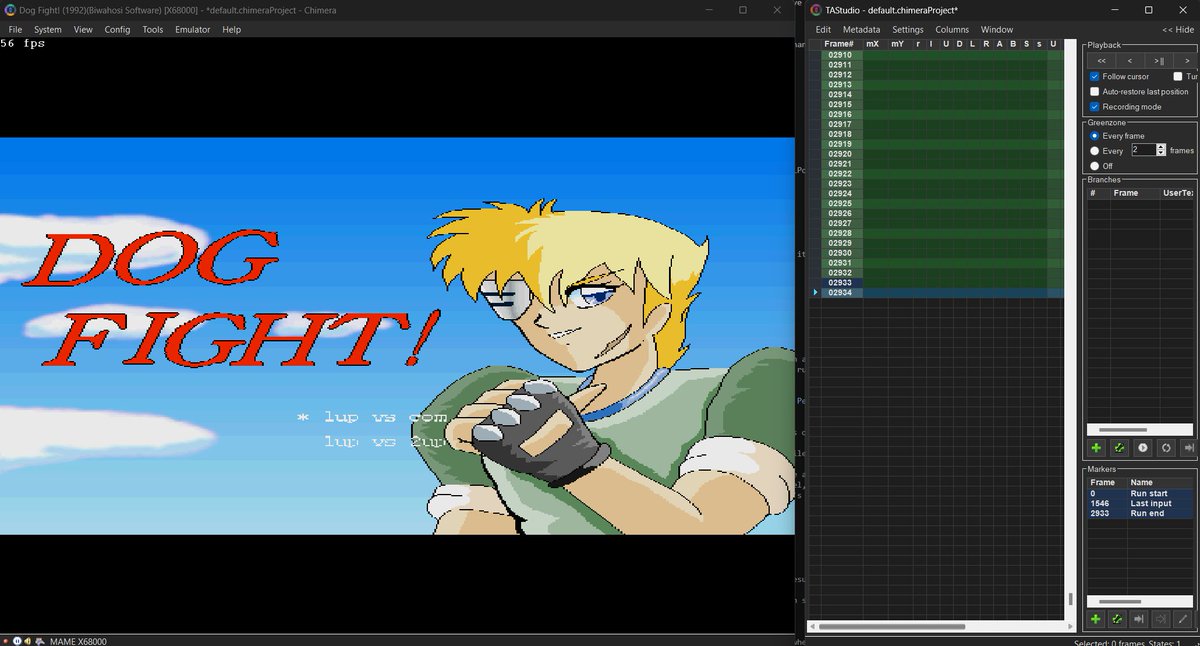Open the Tools menu in Chimera
This screenshot has height=646, width=1200.
point(152,29)
